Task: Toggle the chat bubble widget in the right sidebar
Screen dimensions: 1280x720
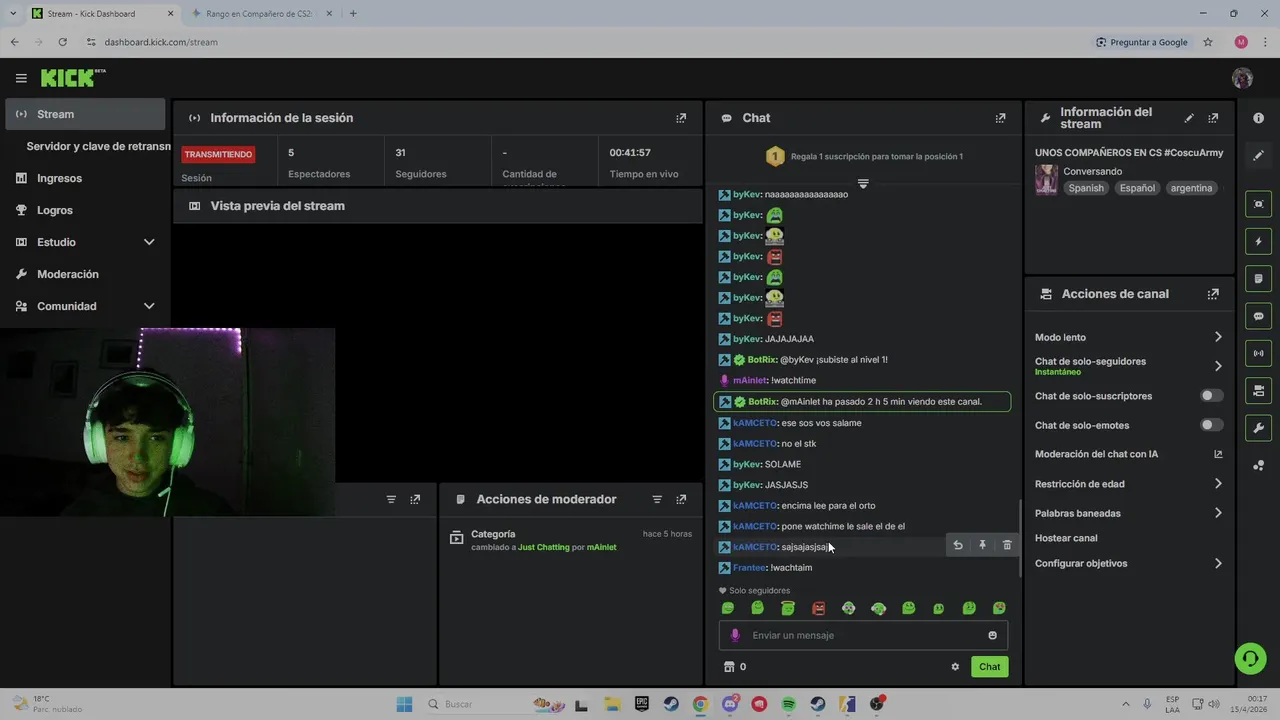Action: click(x=1258, y=316)
